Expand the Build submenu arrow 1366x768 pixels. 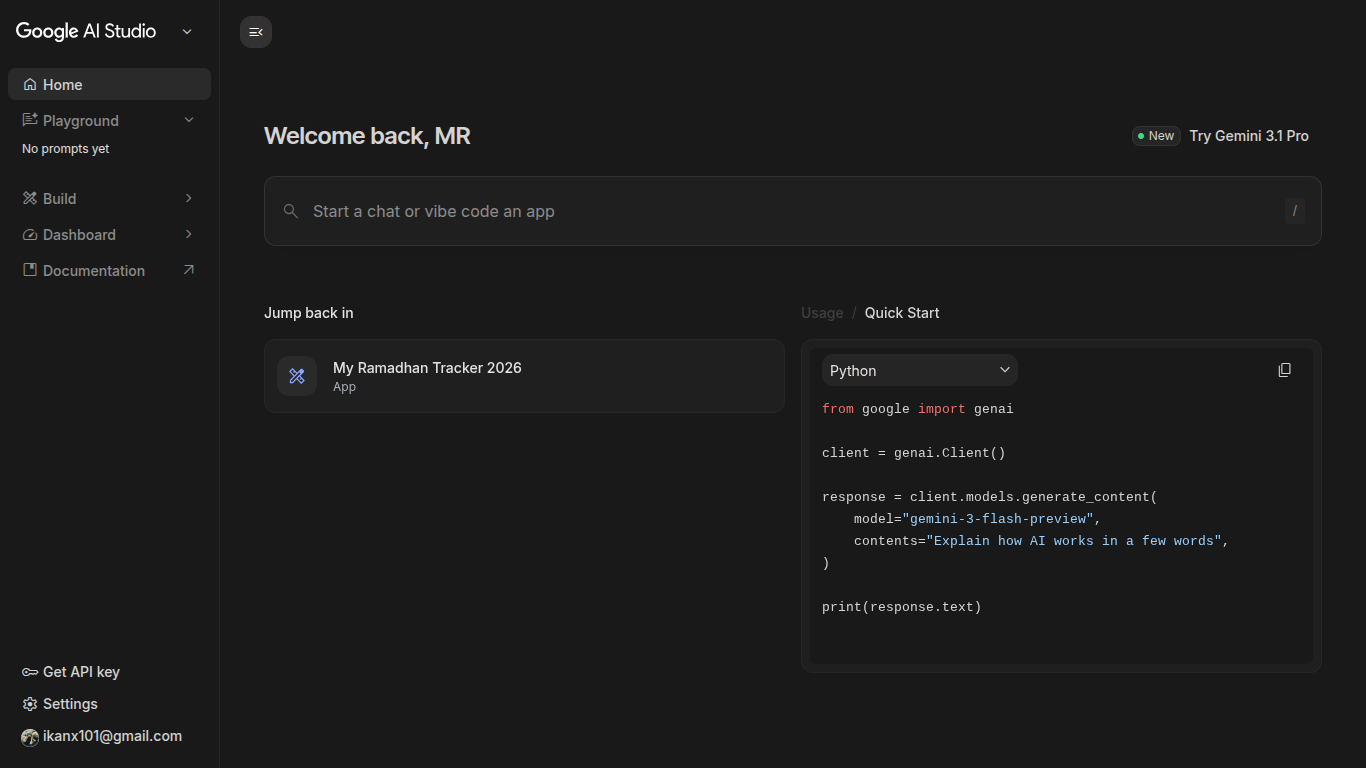[x=189, y=198]
